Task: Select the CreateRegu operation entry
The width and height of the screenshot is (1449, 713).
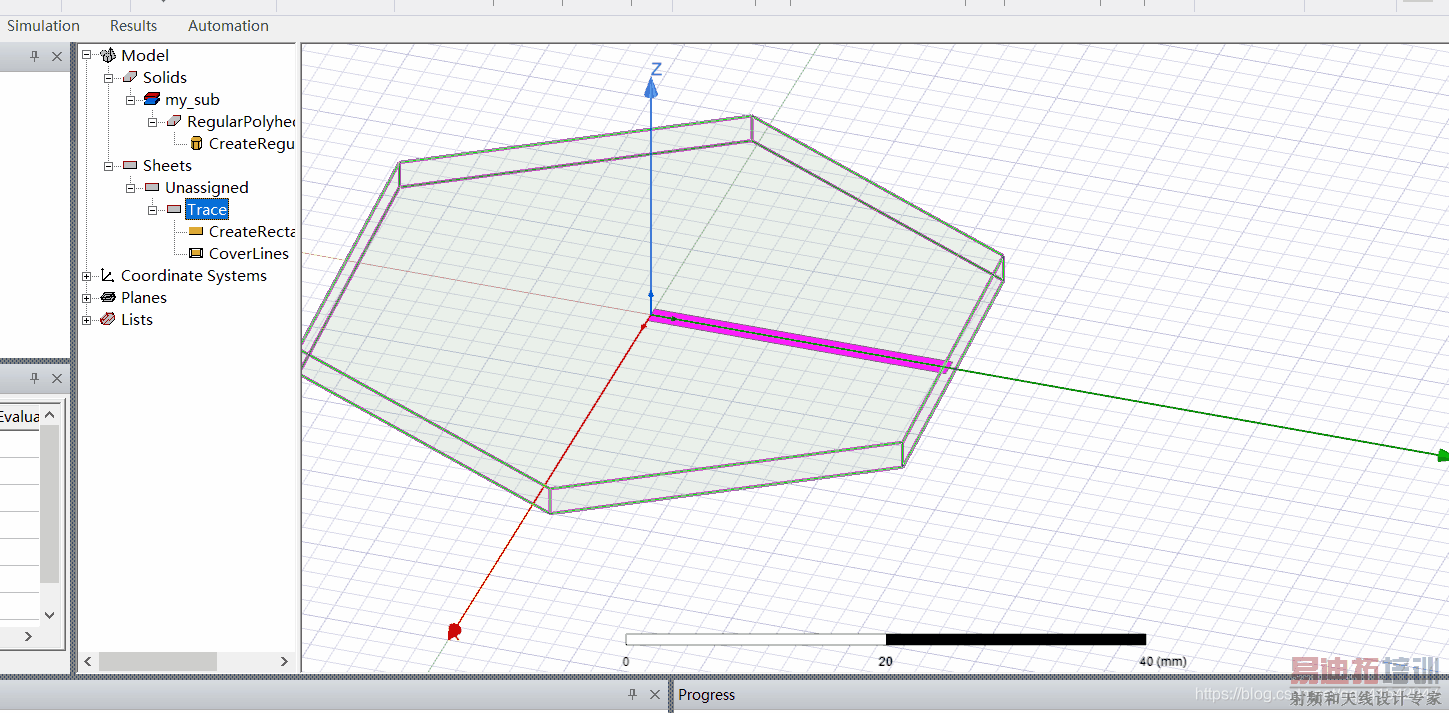Action: pyautogui.click(x=252, y=143)
